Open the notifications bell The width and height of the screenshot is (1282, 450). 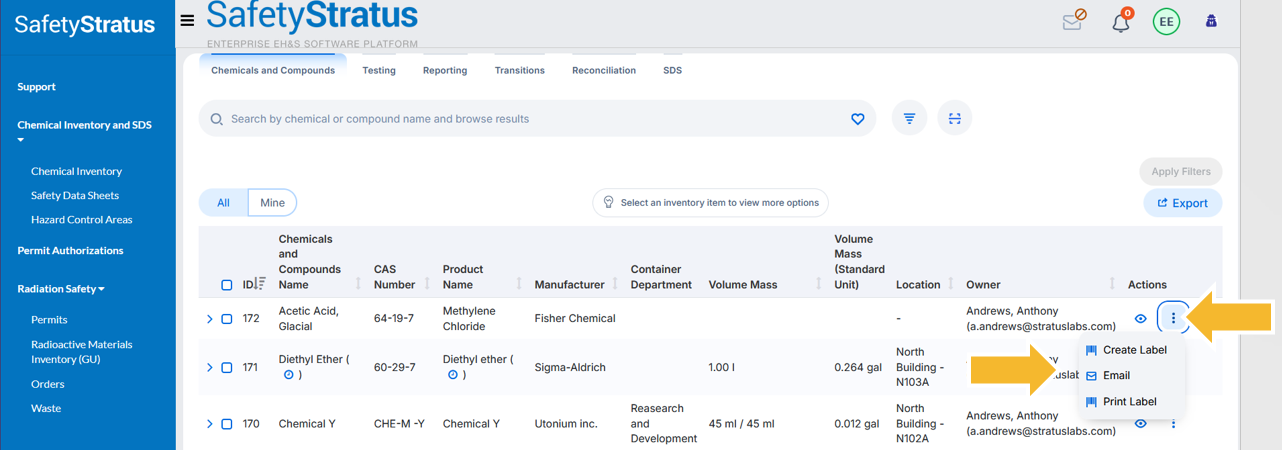tap(1121, 21)
